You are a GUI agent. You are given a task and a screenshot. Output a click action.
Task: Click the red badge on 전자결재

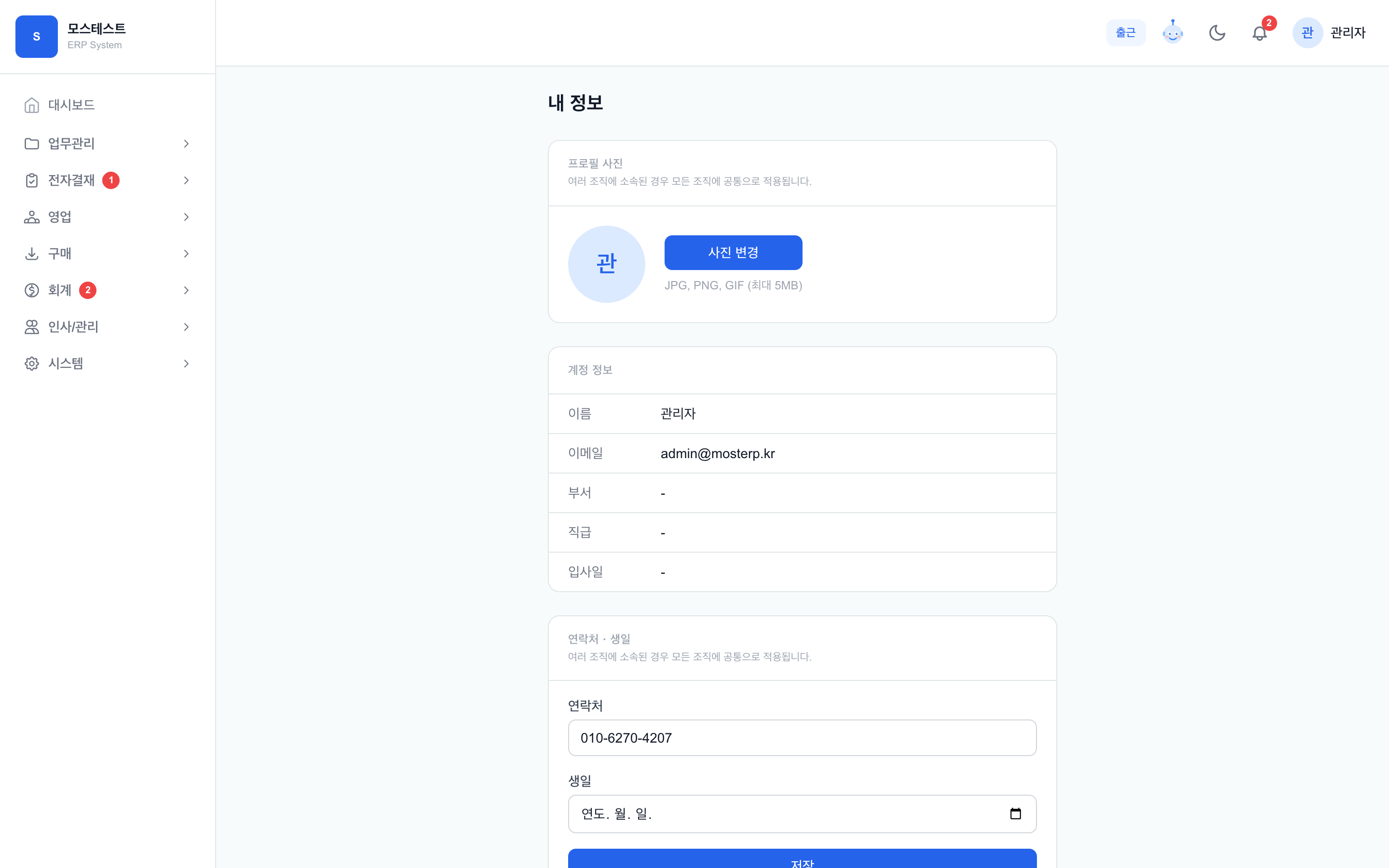(x=111, y=180)
